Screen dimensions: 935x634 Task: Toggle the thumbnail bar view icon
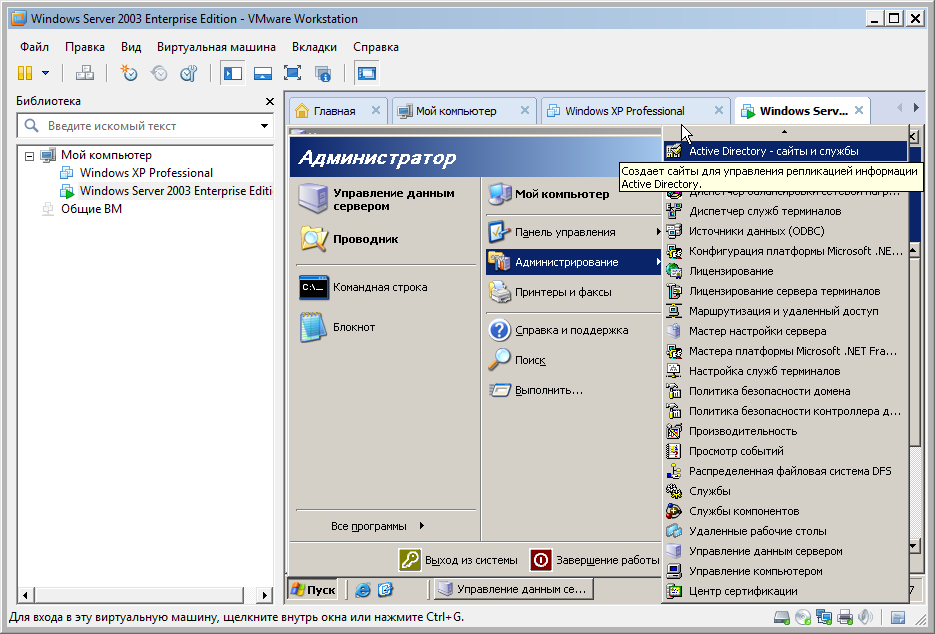[x=263, y=73]
